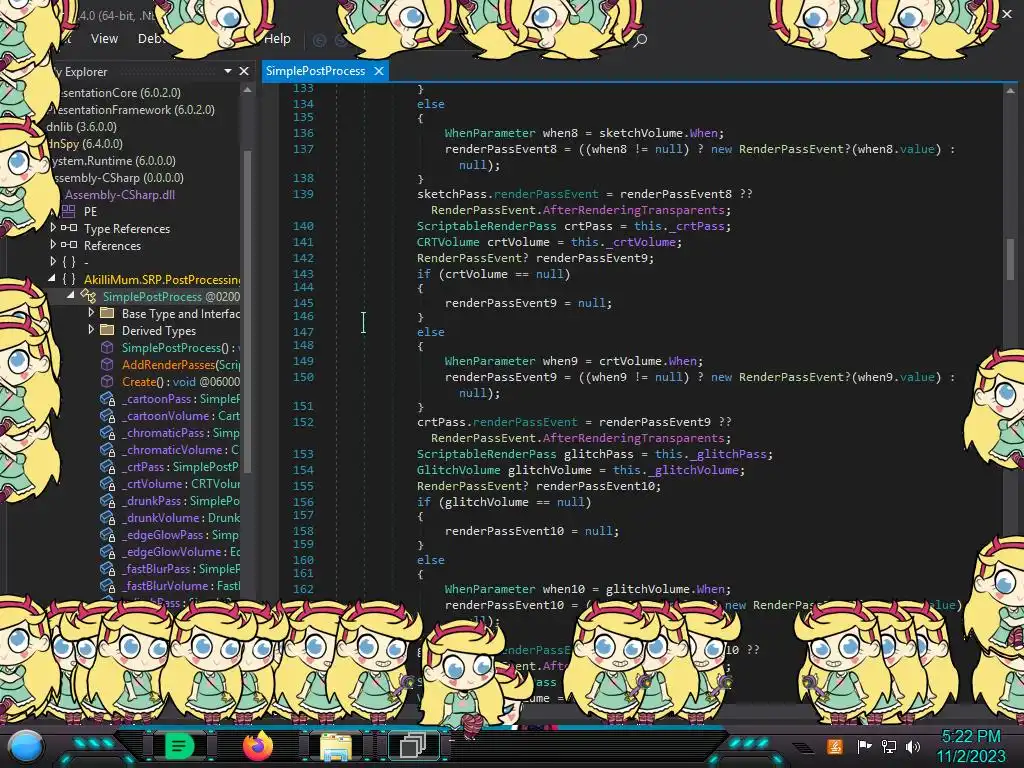
Task: Select the _fastBlurVolume field
Action: pos(180,585)
